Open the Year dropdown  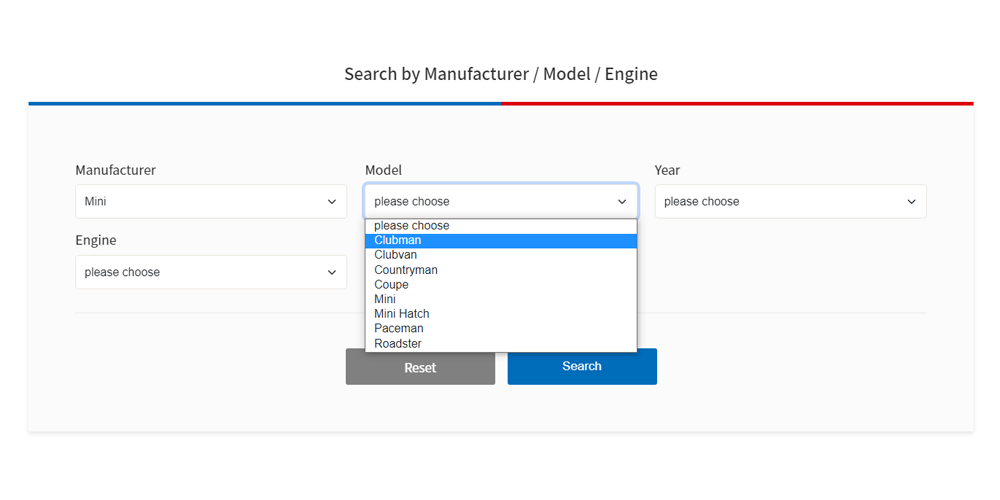click(x=791, y=202)
